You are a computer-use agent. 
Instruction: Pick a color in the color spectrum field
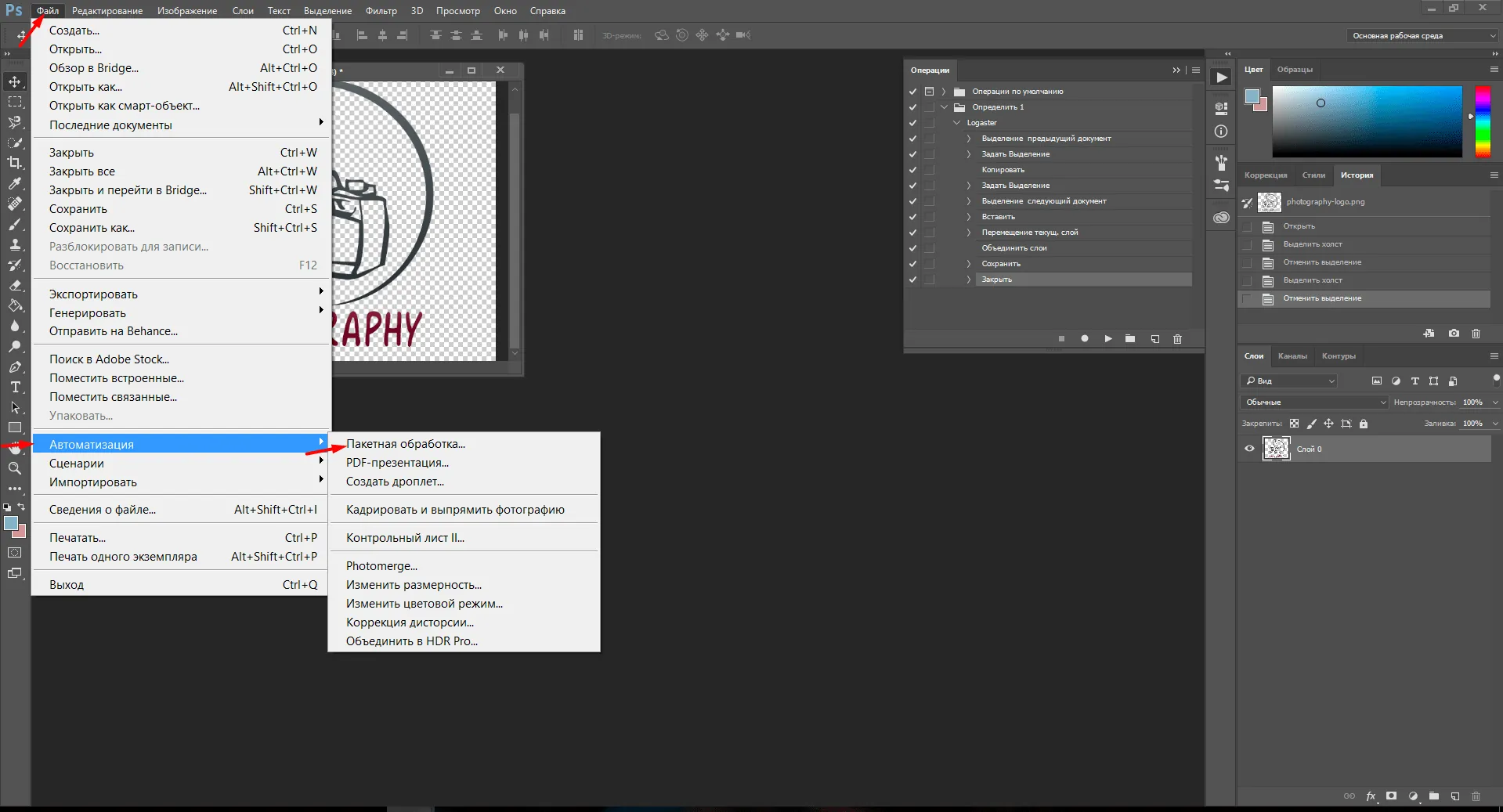click(1367, 121)
